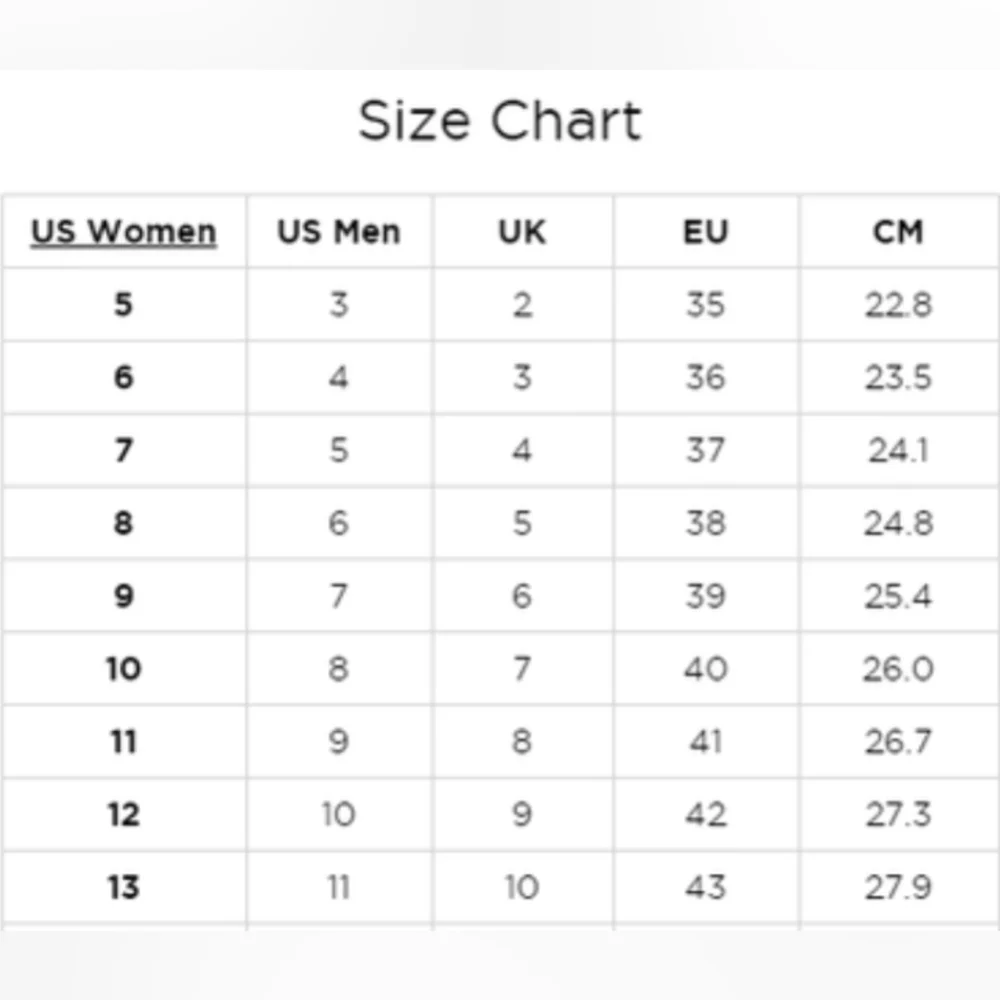Select EU size 35 cell
This screenshot has height=1000, width=1000.
coord(705,305)
